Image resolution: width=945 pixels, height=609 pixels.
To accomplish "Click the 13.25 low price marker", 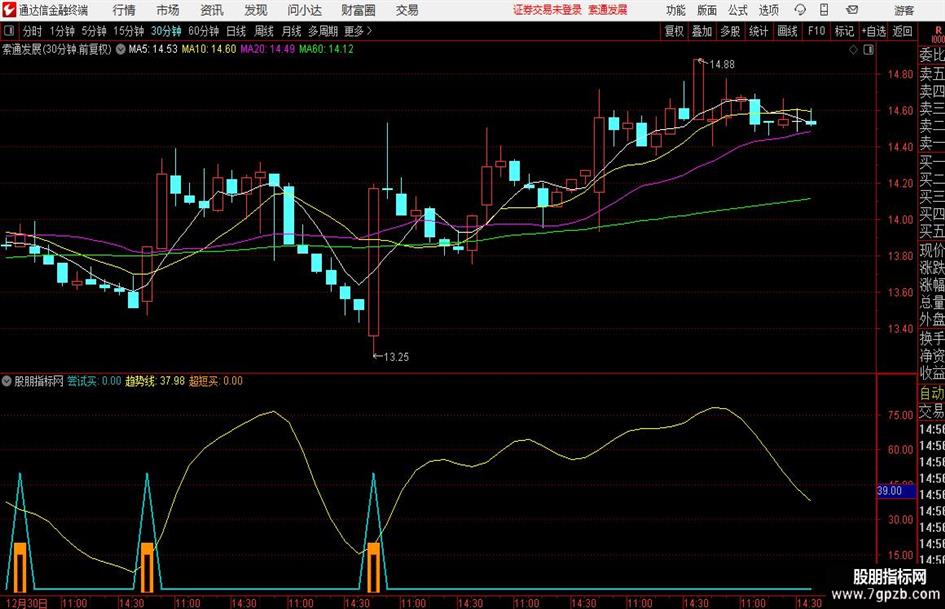I will pos(395,357).
